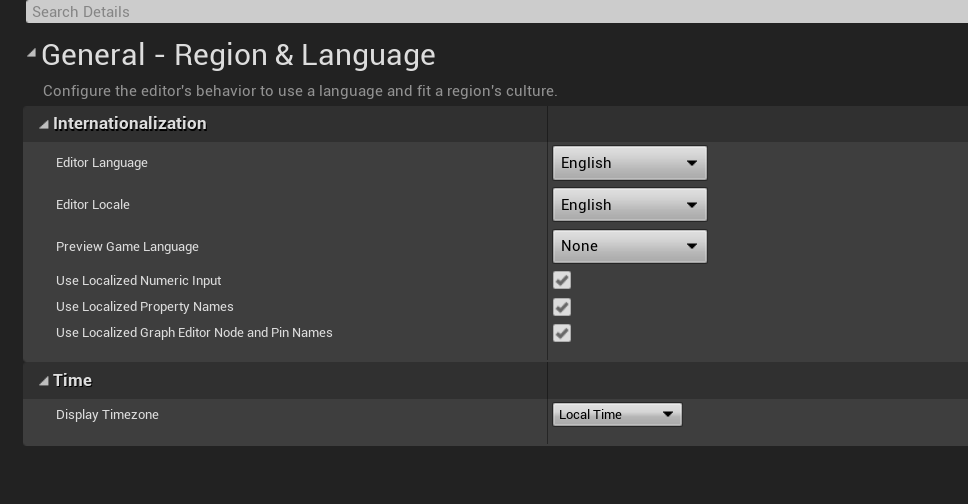Toggle Localized Graph Editor Node and Pin Names

562,334
